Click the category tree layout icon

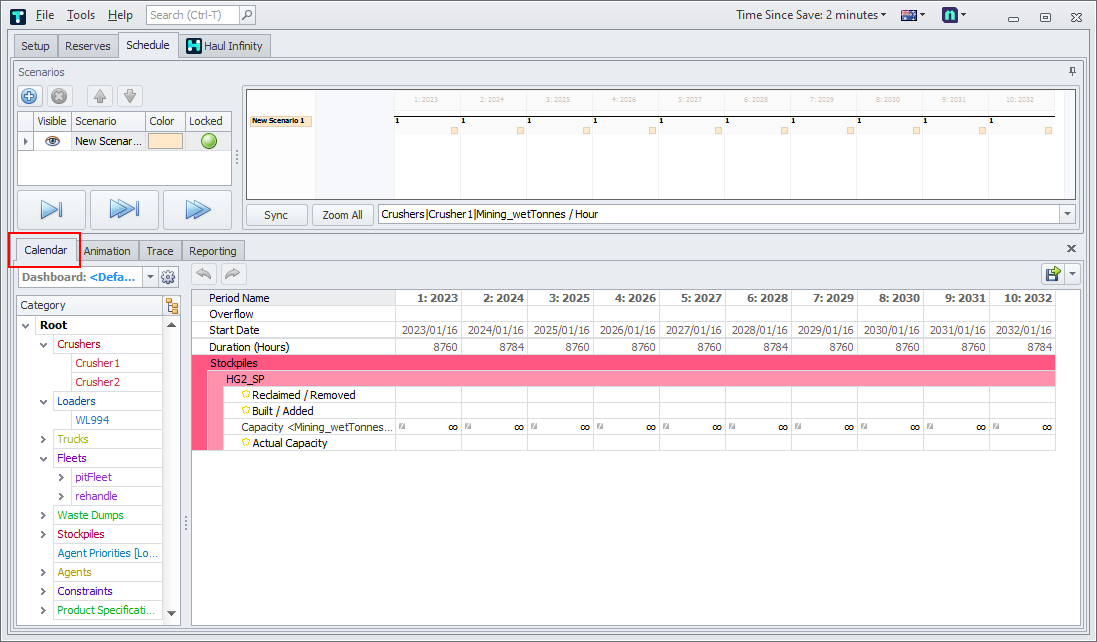click(x=172, y=306)
